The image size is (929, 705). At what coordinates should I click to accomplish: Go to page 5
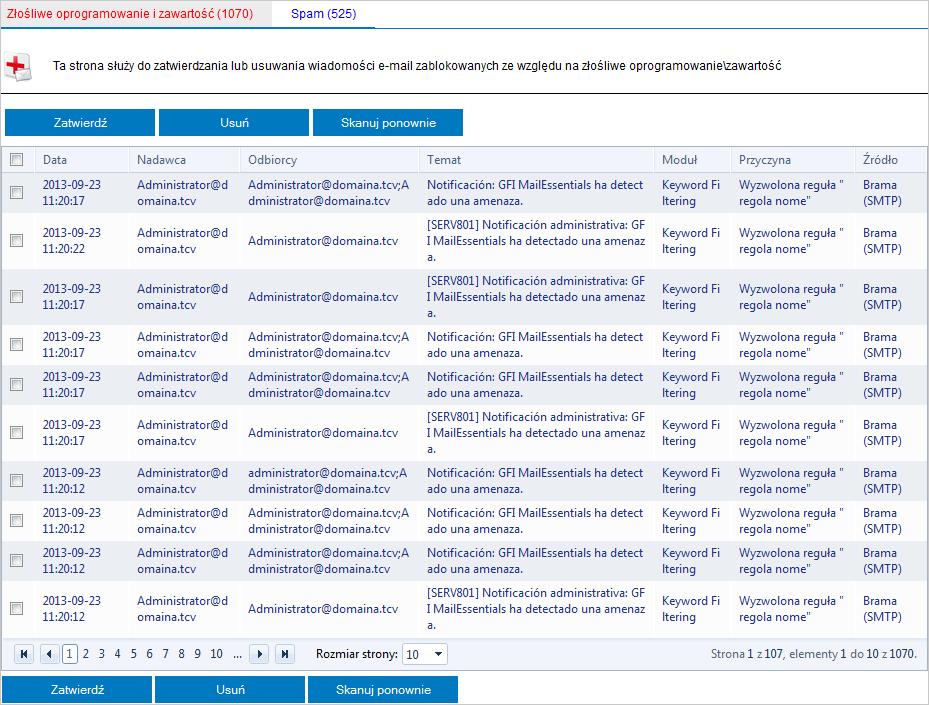pos(133,654)
